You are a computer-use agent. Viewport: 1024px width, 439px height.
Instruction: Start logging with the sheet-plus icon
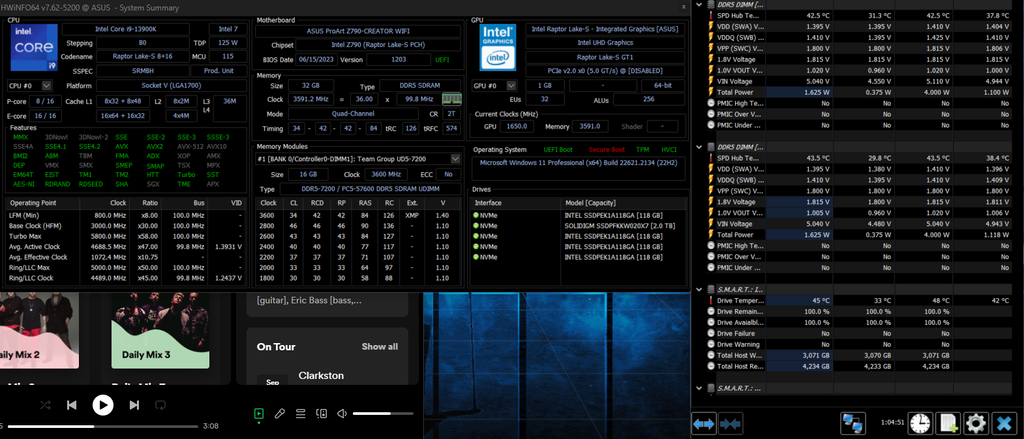(948, 423)
